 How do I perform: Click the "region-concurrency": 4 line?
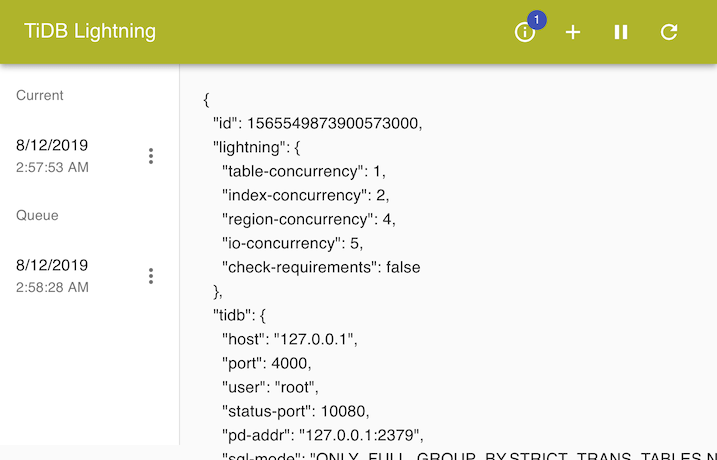coord(308,219)
